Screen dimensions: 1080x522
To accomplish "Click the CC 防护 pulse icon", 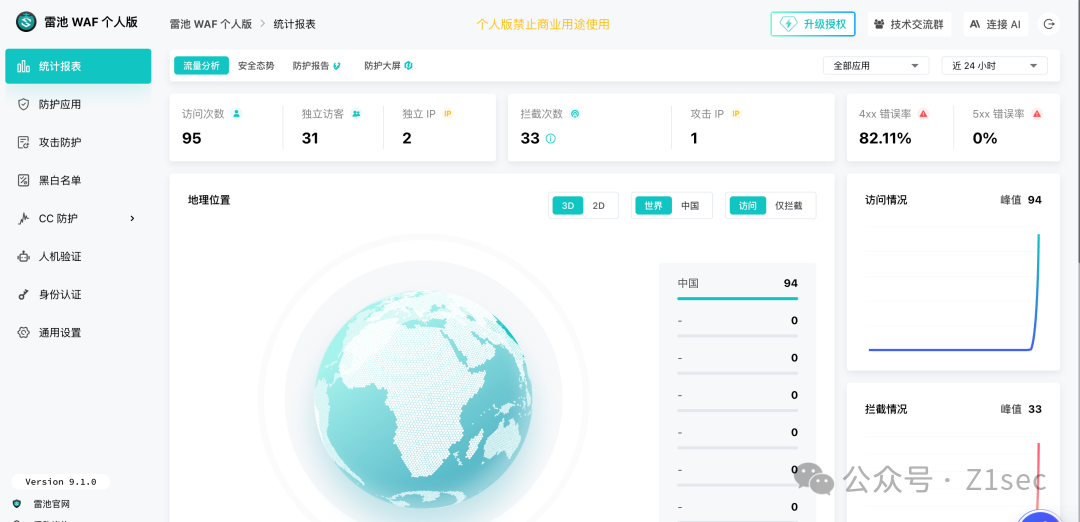I will 23,218.
